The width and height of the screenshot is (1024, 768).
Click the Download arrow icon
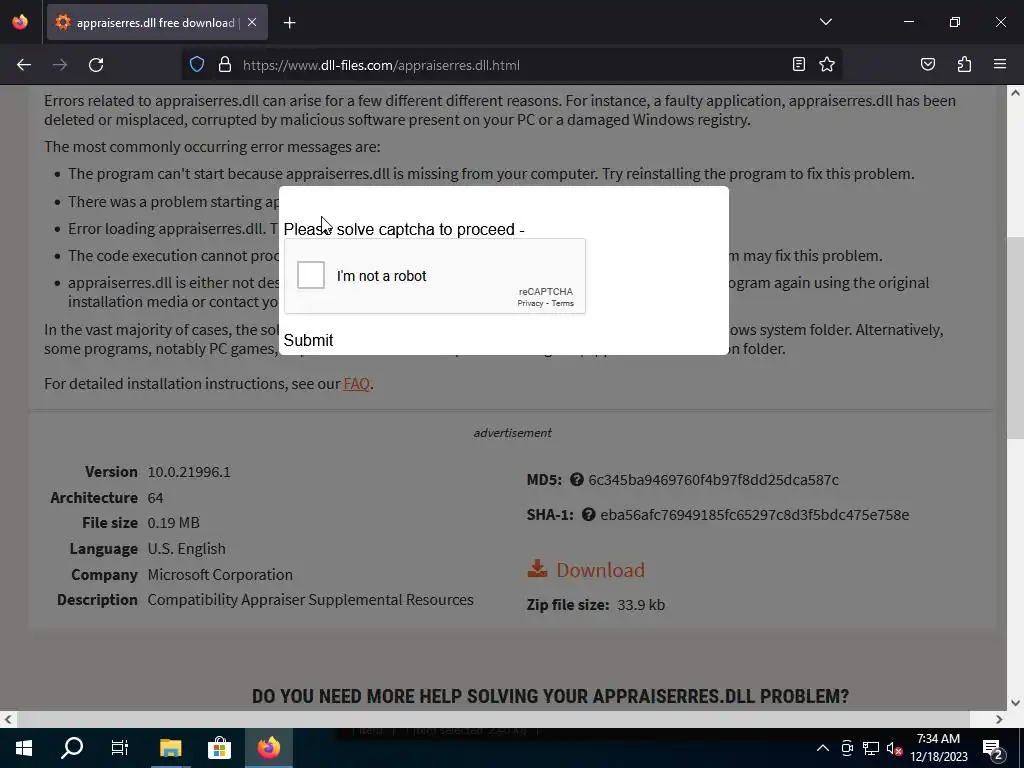pos(537,568)
